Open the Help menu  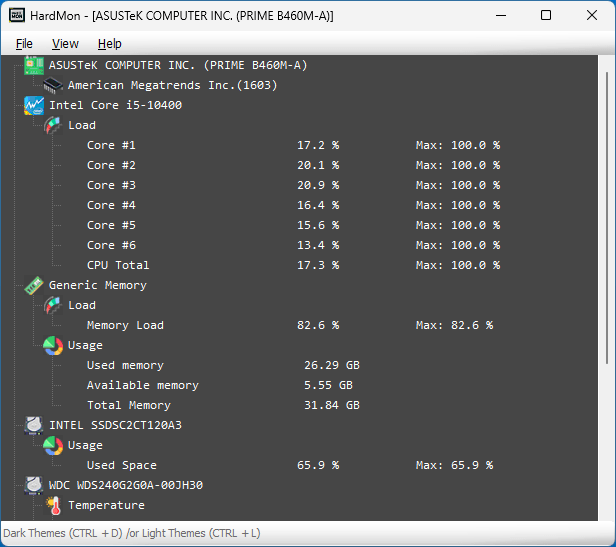coord(110,44)
